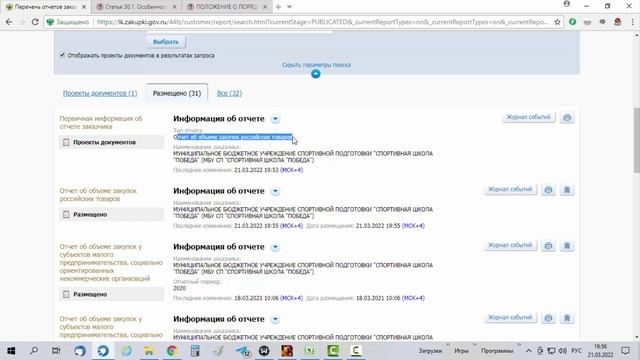Activate 'Перечень отчетов' browser tab
The height and width of the screenshot is (360, 640).
46,7
